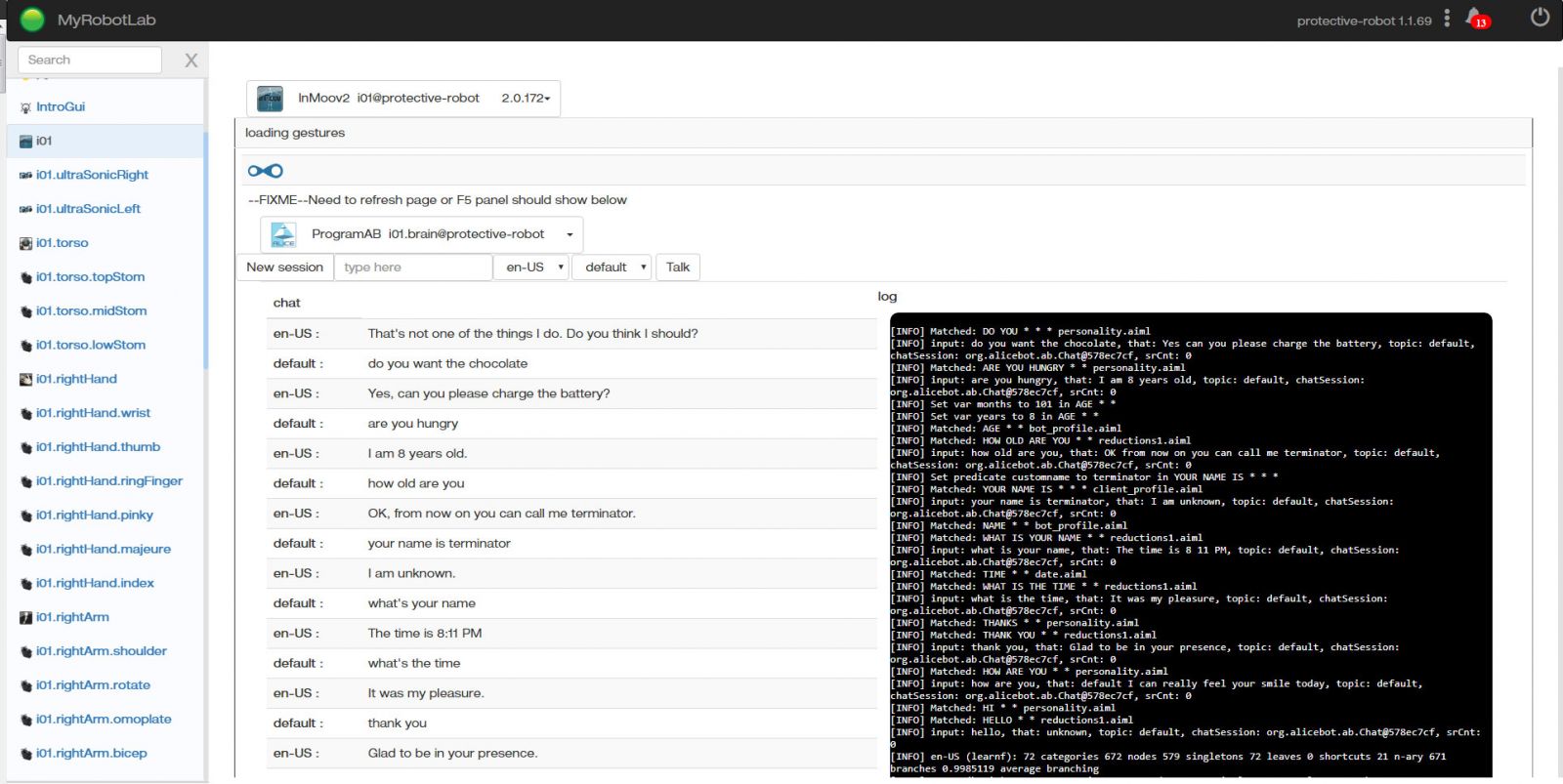Click the 'log' panel heading
1563x784 pixels.
coord(887,297)
